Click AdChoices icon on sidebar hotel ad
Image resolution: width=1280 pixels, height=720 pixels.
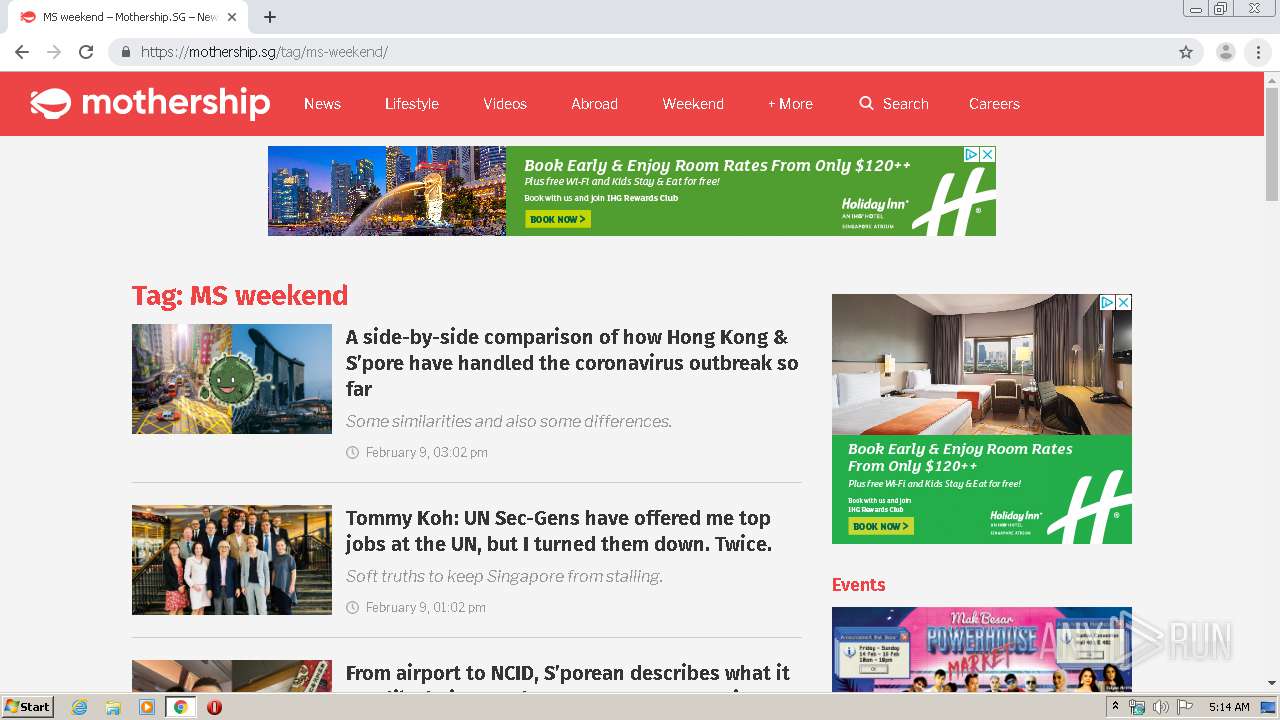coord(1107,302)
